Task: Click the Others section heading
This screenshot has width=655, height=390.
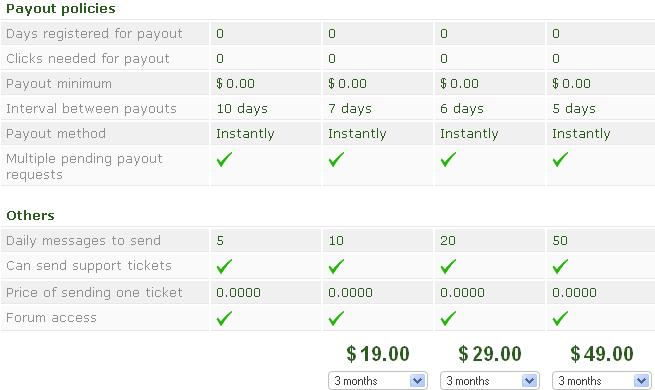Action: 30,215
